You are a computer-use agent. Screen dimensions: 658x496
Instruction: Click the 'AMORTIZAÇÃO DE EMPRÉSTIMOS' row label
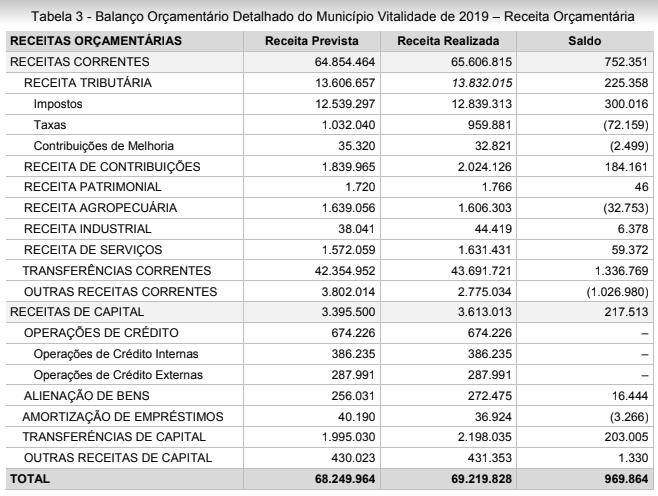(123, 417)
